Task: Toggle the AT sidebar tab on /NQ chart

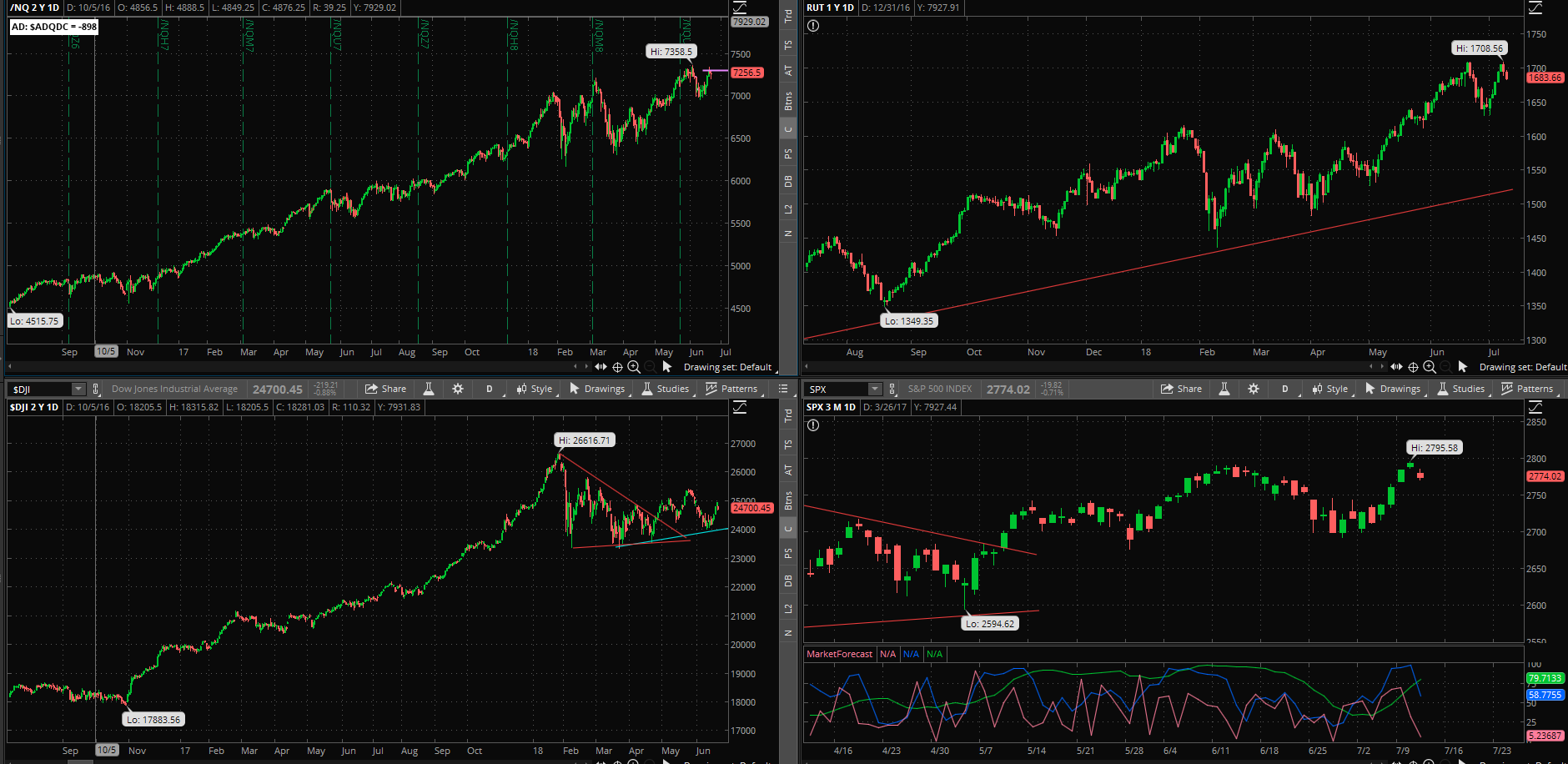Action: [x=788, y=71]
